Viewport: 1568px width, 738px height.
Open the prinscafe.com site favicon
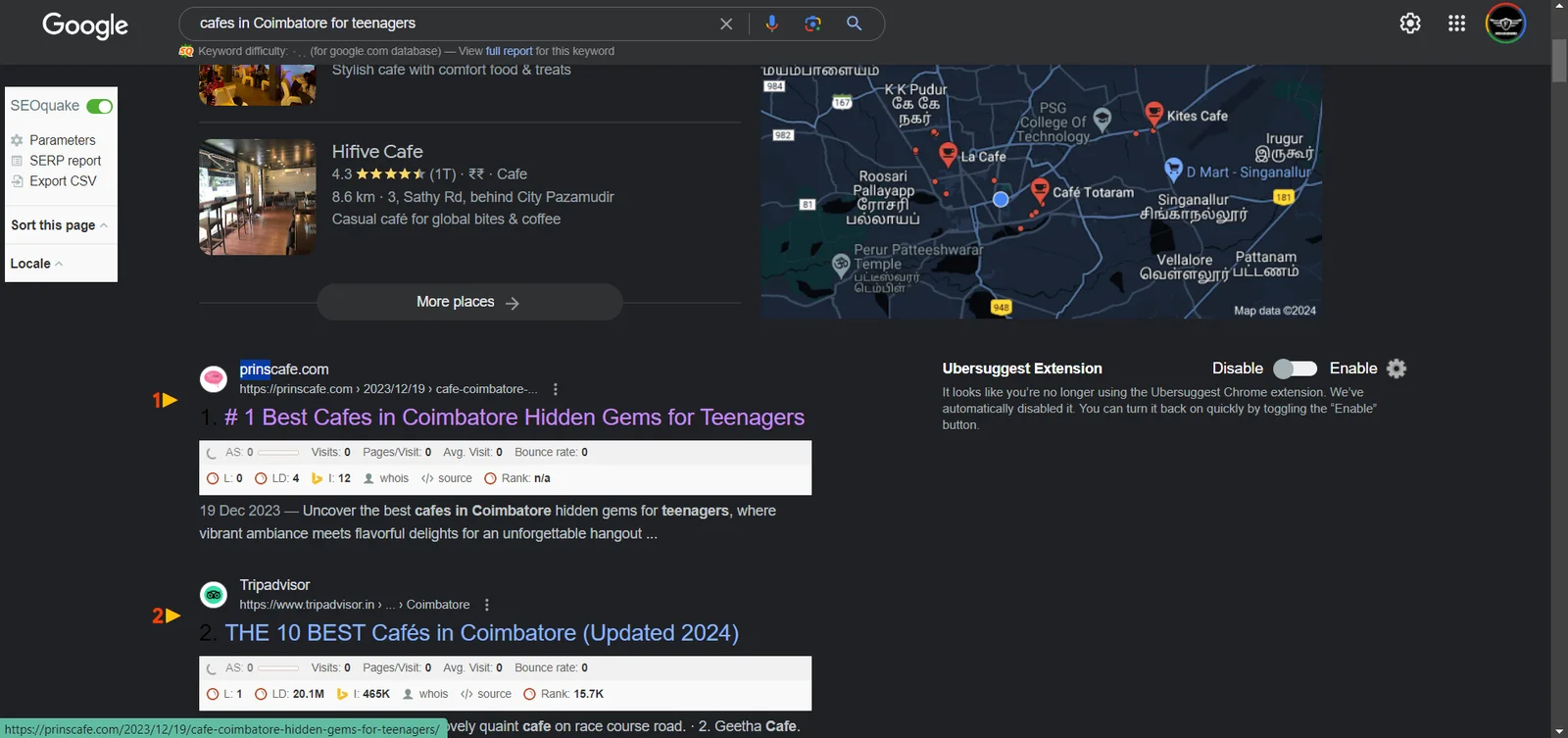(x=214, y=378)
